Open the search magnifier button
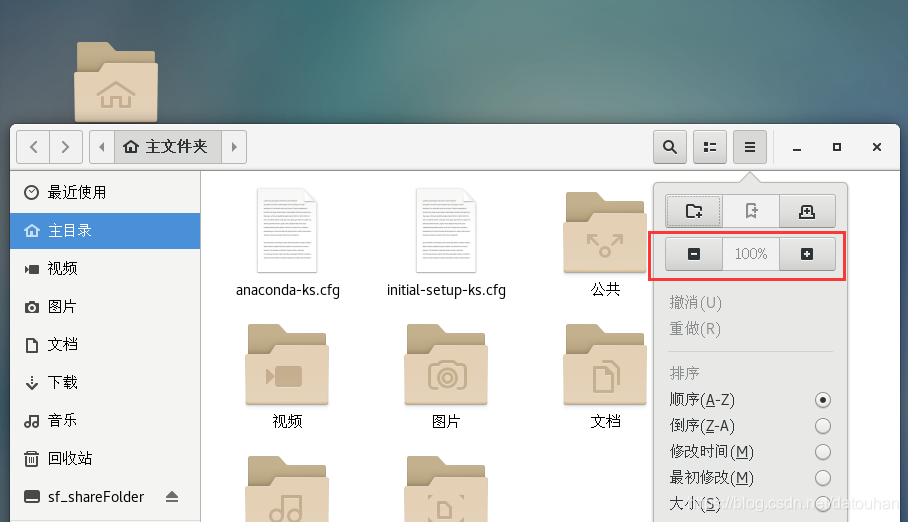 [670, 147]
